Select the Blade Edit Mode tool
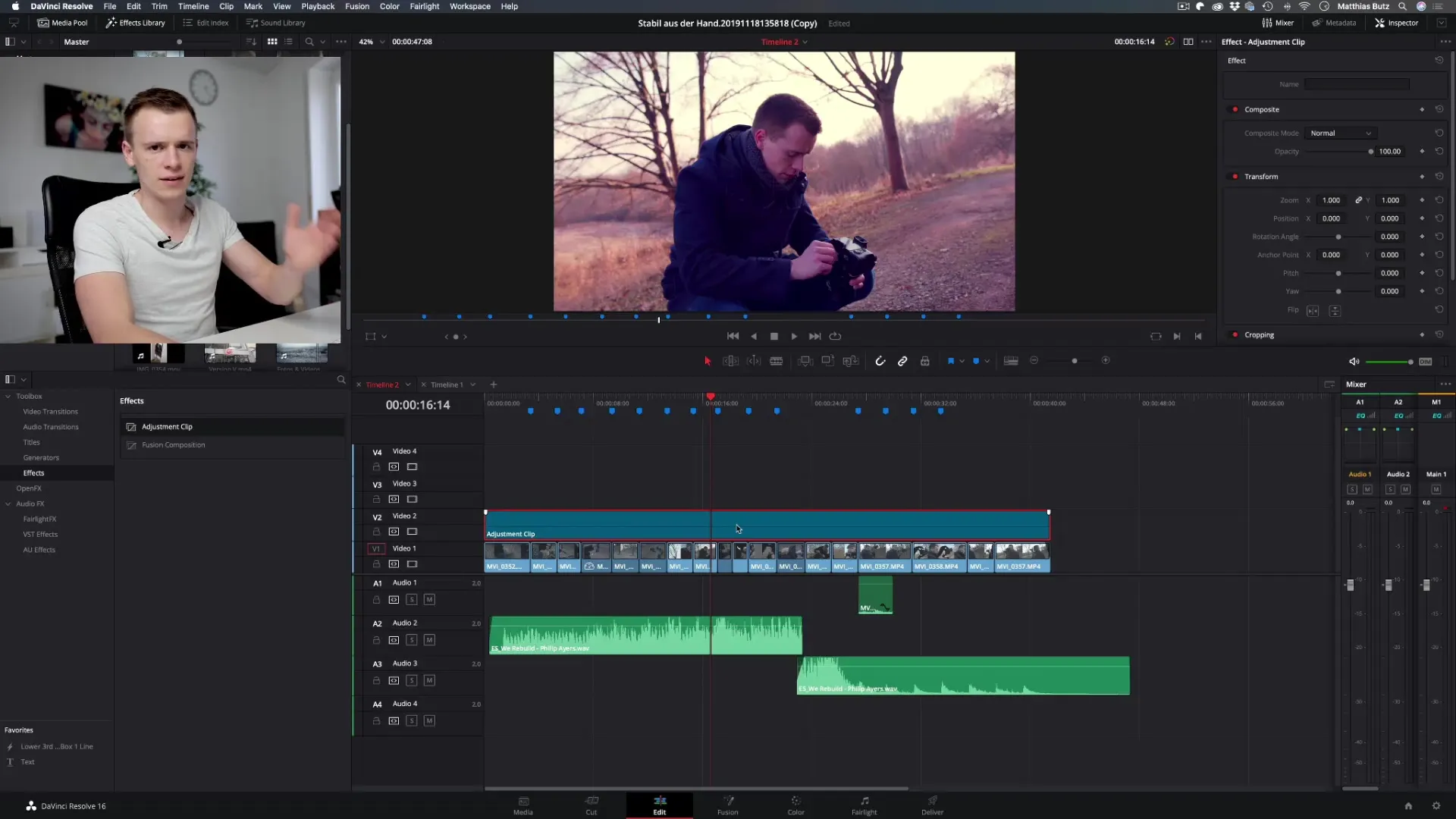The image size is (1456, 819). pyautogui.click(x=777, y=361)
